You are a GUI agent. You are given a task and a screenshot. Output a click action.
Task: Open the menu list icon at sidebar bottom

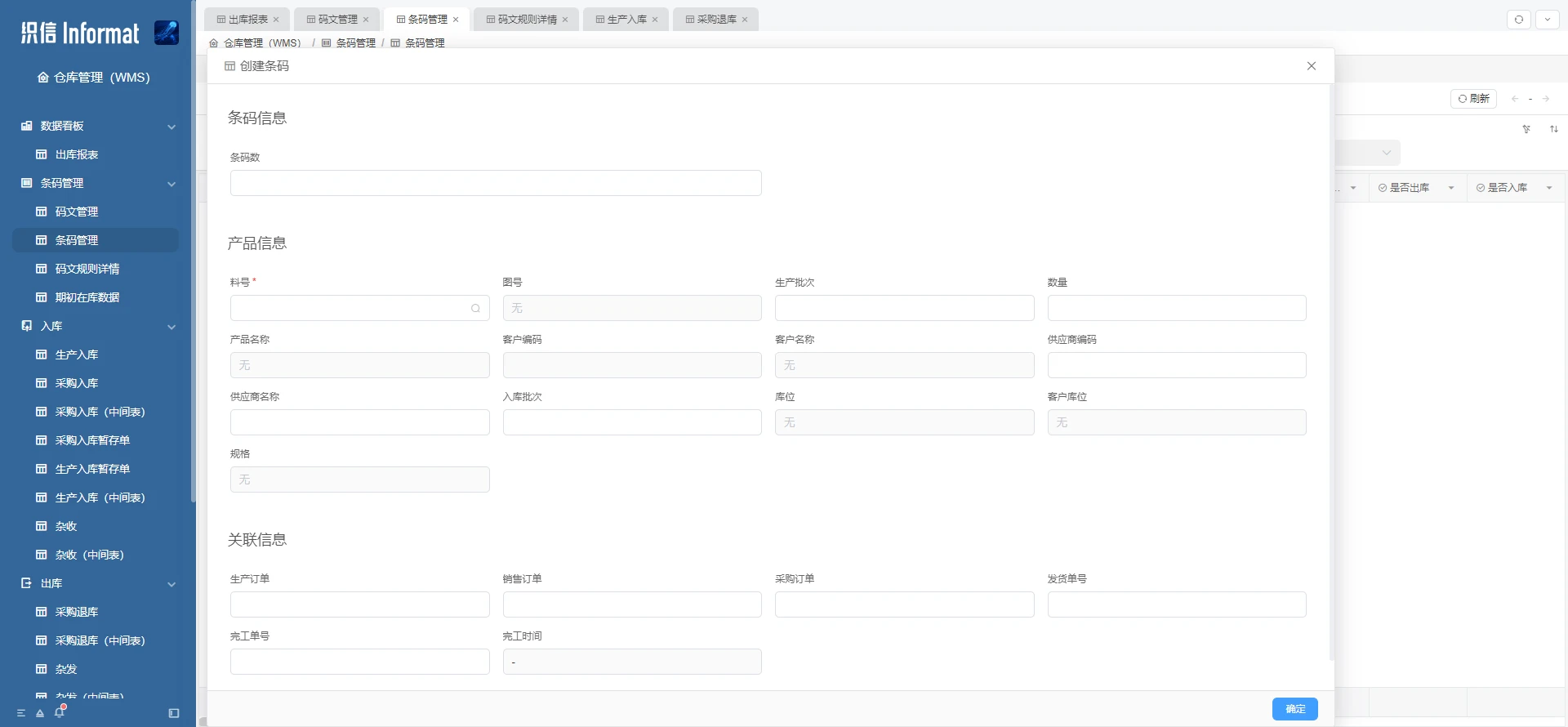point(21,713)
